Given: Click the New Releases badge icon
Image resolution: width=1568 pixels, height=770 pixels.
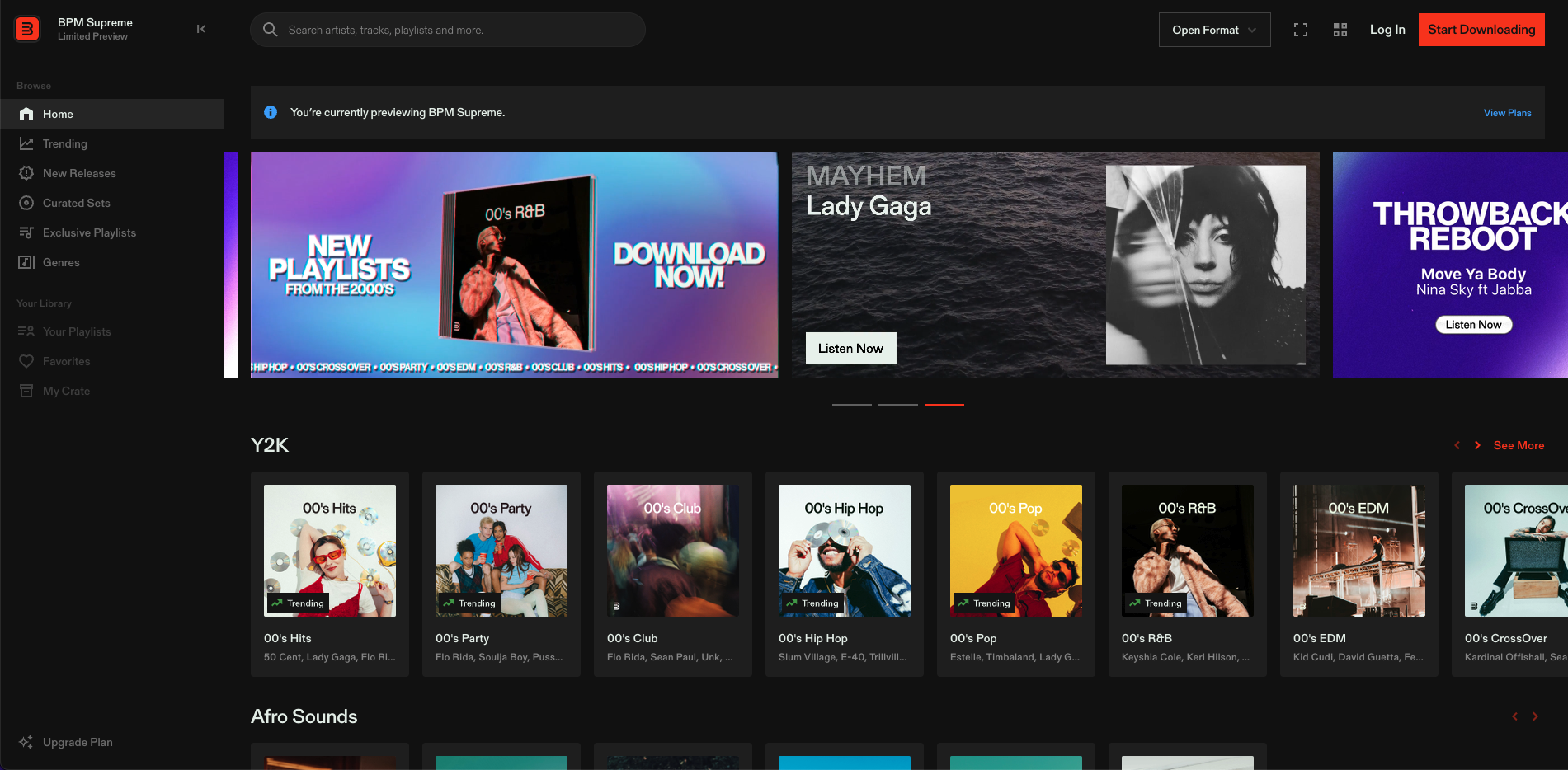Looking at the screenshot, I should point(26,173).
